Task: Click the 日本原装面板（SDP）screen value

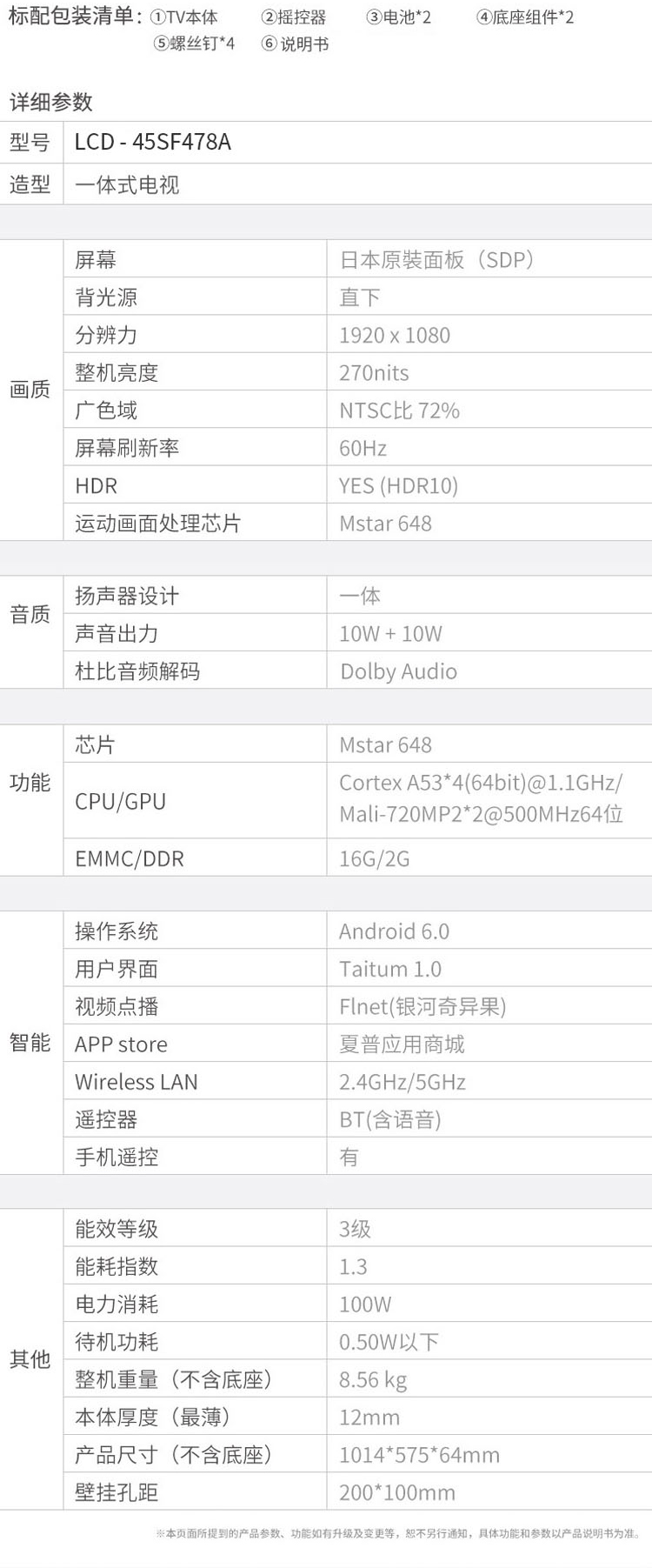Action: 436,259
